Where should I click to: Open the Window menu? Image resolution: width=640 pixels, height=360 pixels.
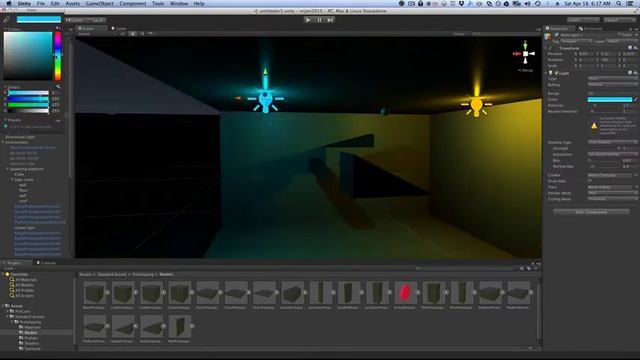coord(179,3)
